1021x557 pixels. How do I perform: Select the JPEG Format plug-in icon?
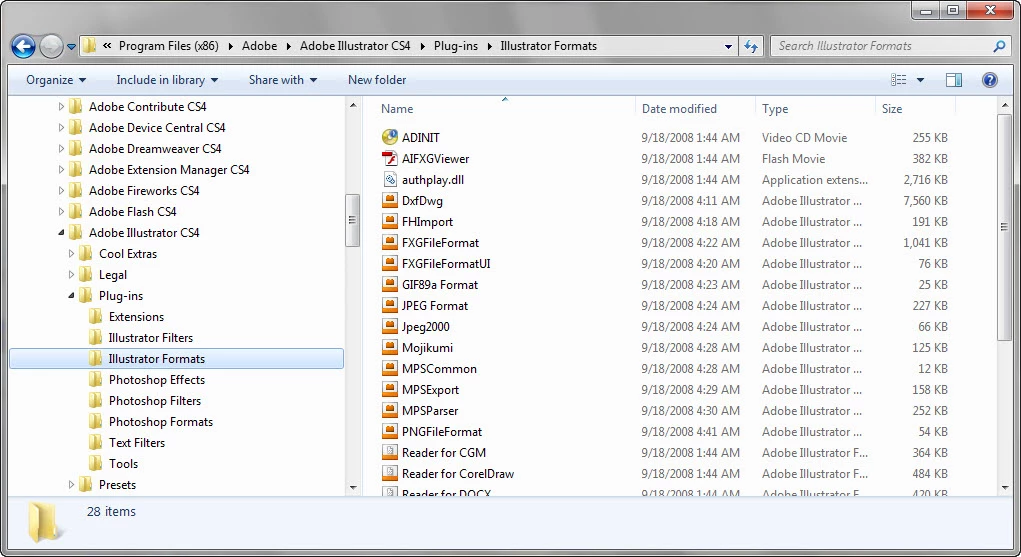tap(389, 305)
